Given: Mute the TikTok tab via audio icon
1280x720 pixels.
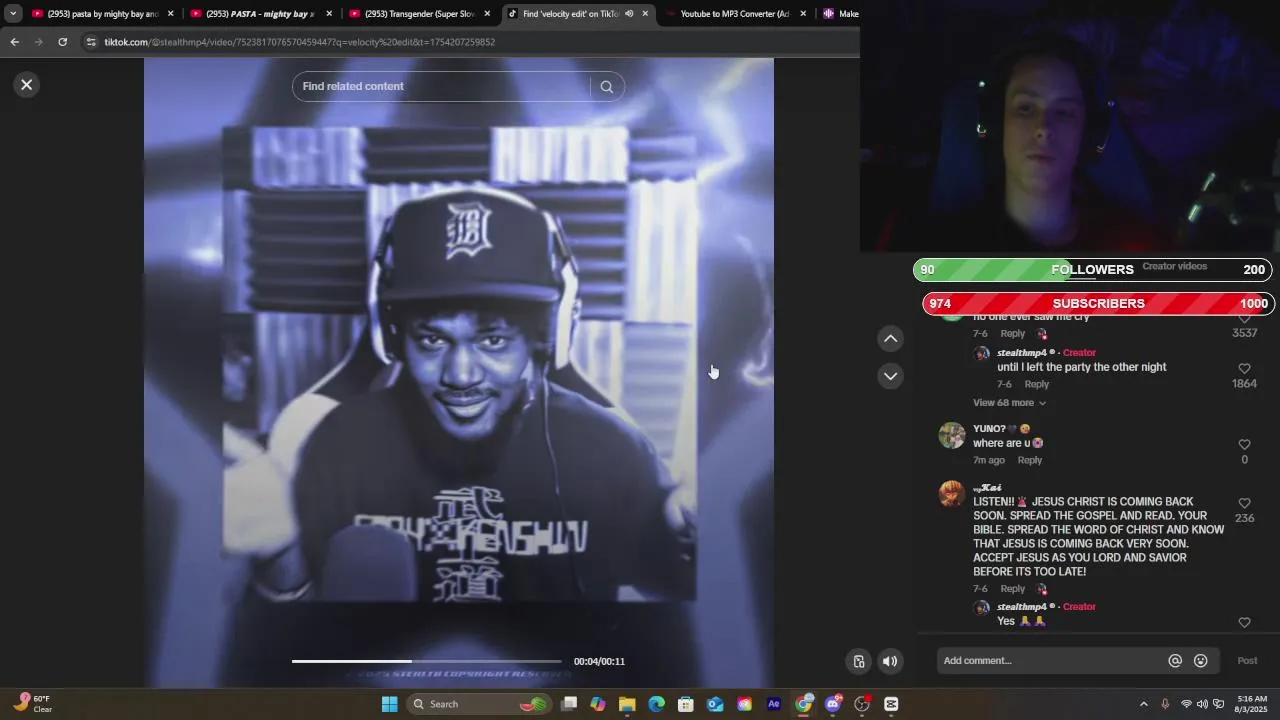Looking at the screenshot, I should pyautogui.click(x=629, y=14).
